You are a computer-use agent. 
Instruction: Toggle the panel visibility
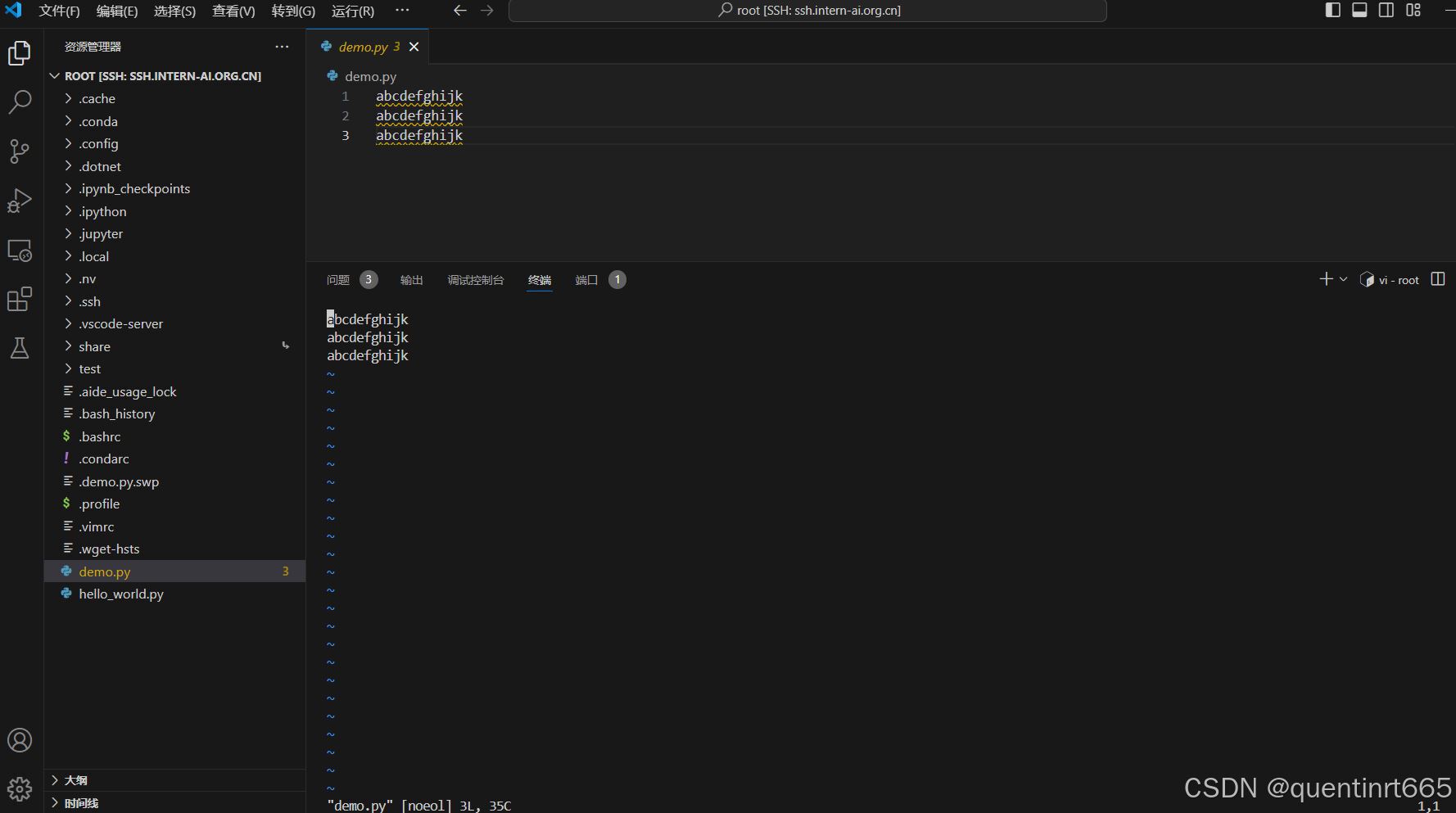1359,10
